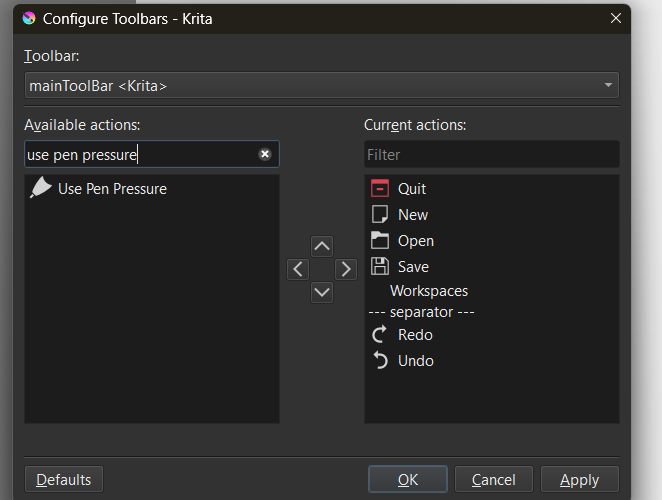Viewport: 662px width, 500px height.
Task: Select the Undo arrow icon
Action: coord(380,360)
